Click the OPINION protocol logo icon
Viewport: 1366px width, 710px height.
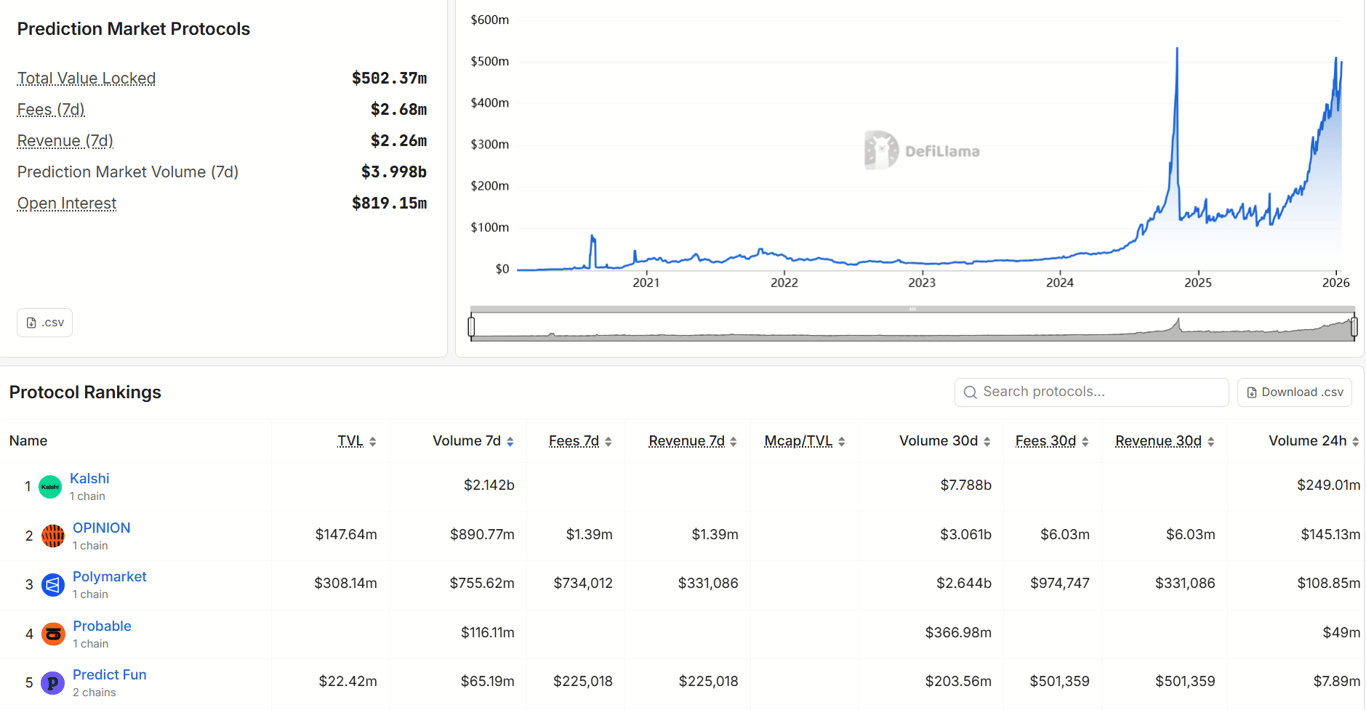pyautogui.click(x=53, y=535)
